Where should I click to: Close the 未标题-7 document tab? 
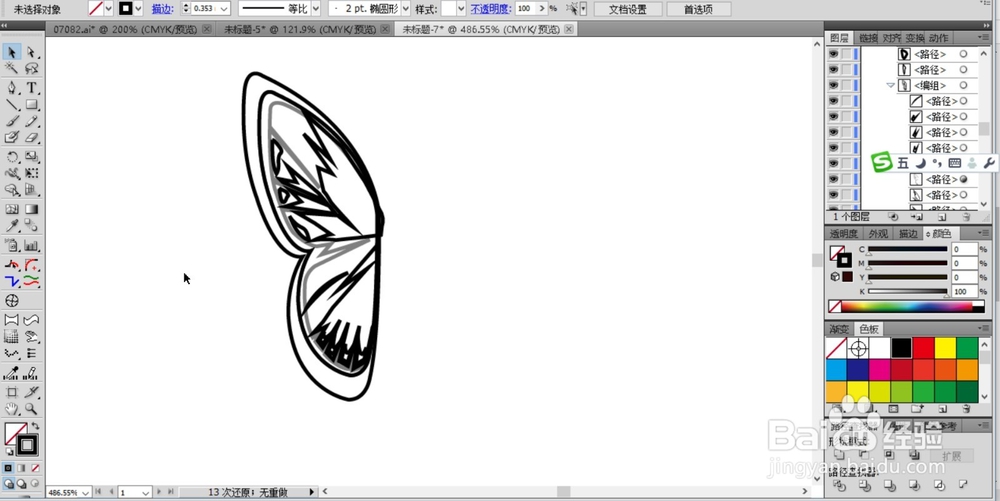point(568,29)
